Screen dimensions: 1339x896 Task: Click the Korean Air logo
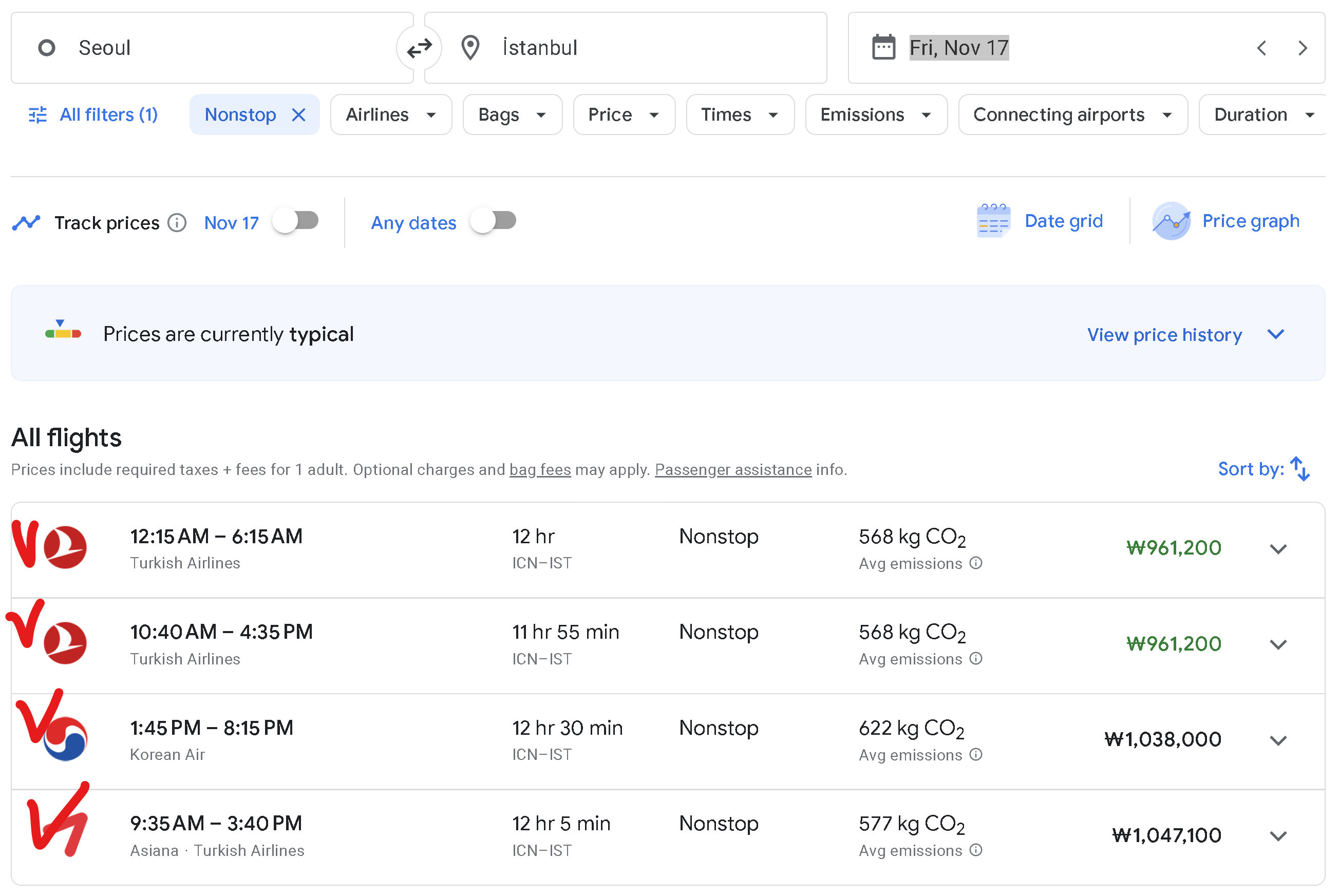click(65, 739)
